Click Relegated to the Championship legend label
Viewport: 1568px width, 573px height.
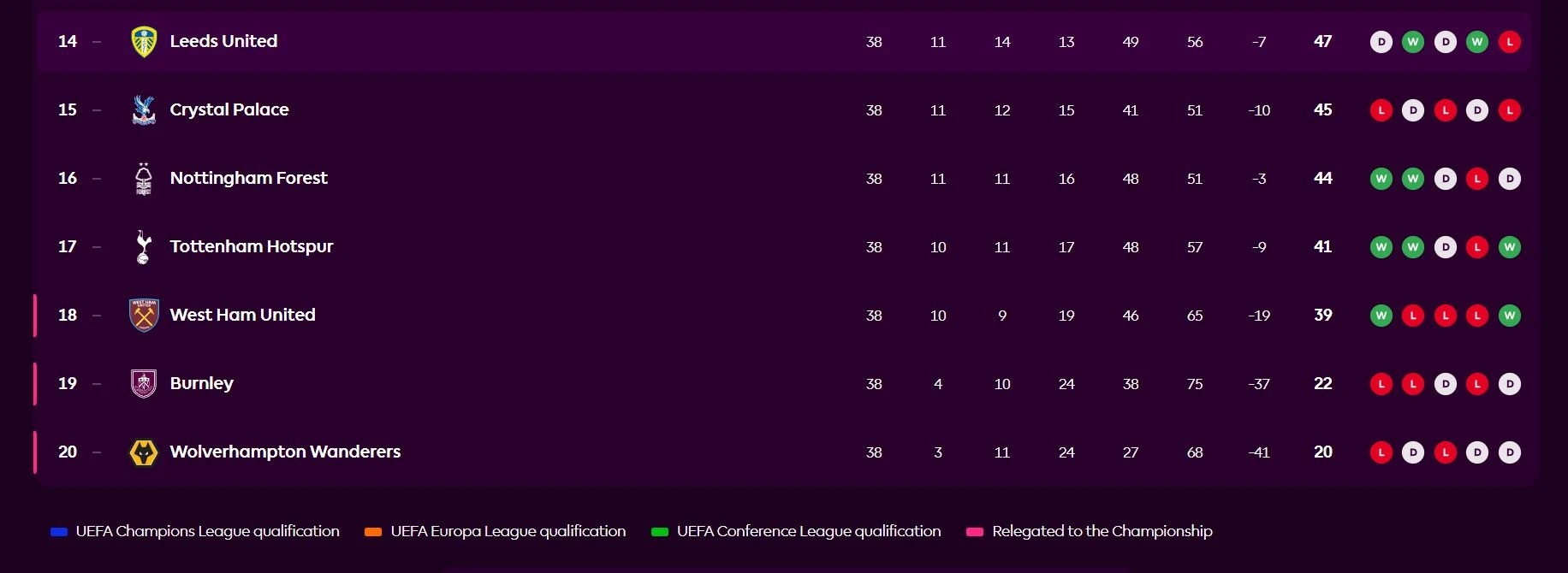click(1102, 531)
